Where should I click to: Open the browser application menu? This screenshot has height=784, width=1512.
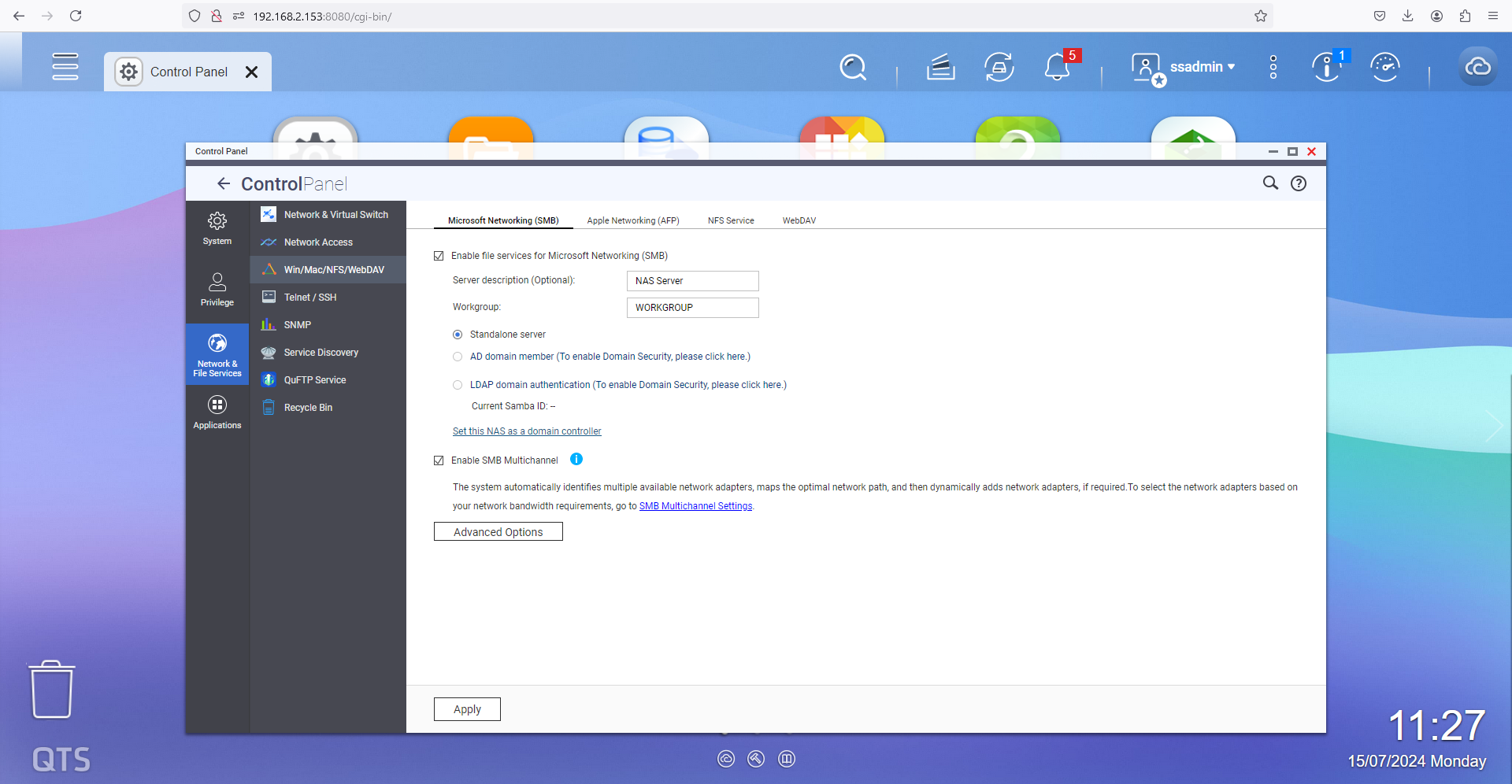tap(1493, 16)
